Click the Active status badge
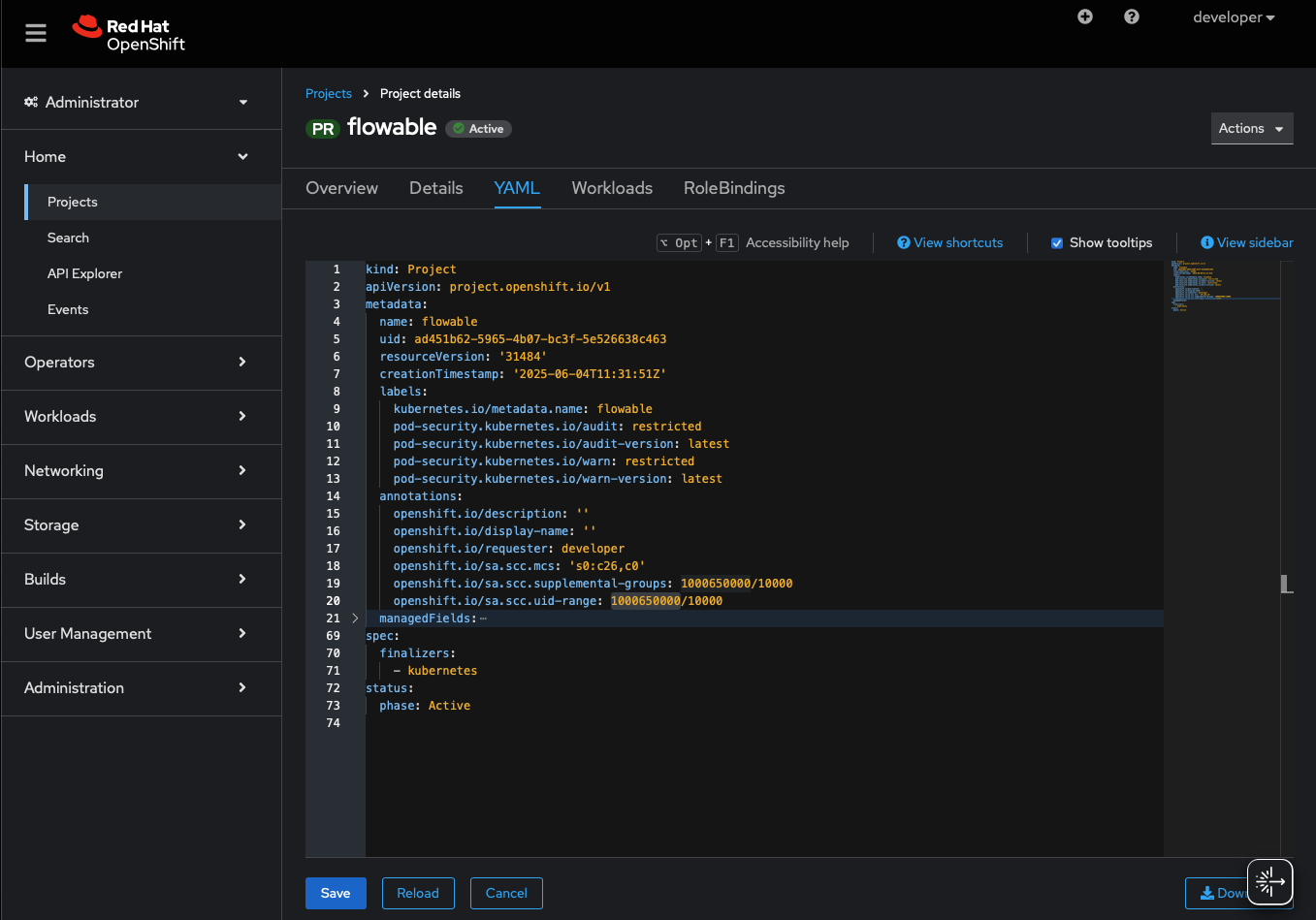This screenshot has width=1316, height=920. [x=478, y=128]
